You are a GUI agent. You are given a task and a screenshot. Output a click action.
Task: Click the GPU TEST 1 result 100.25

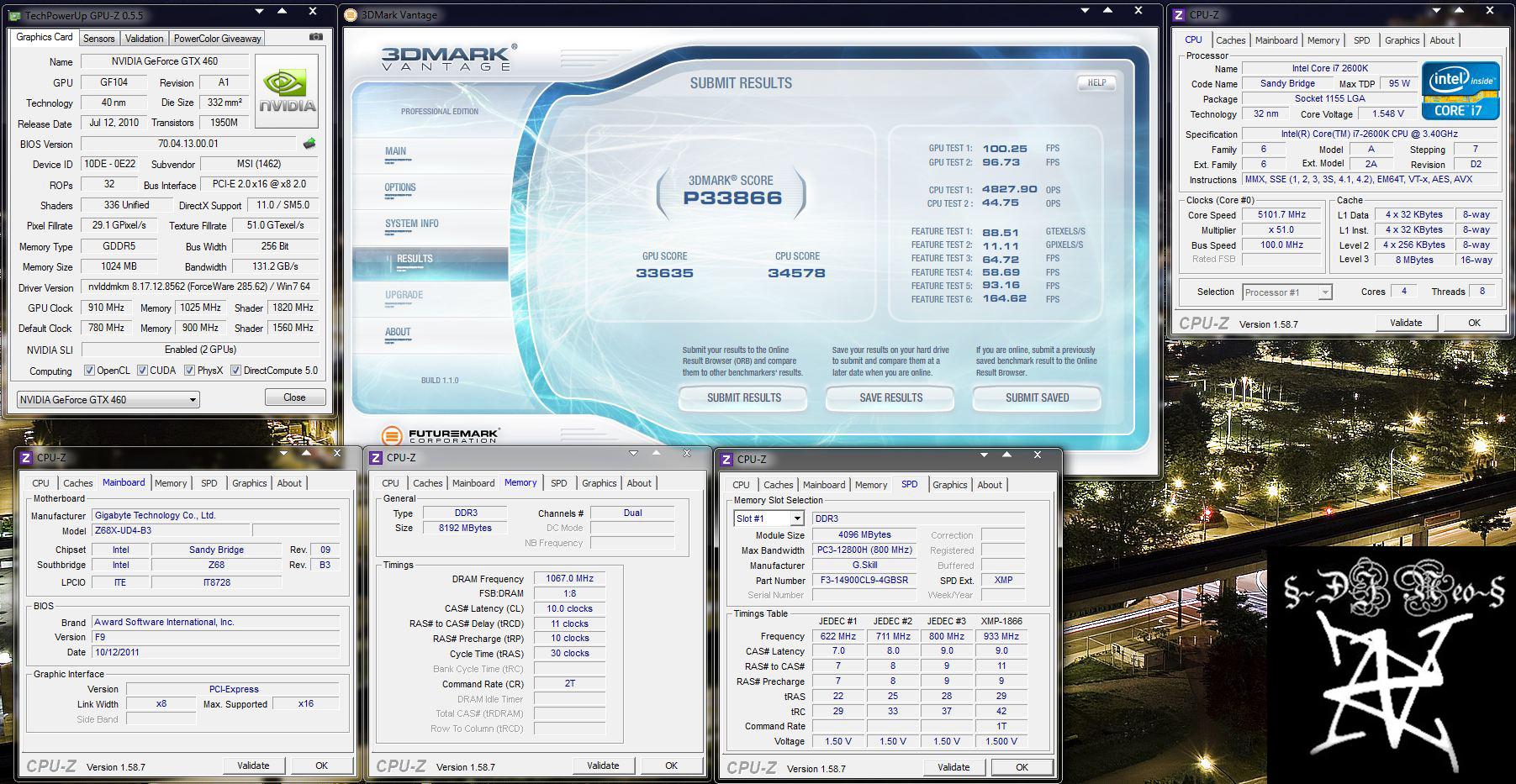[x=1005, y=149]
